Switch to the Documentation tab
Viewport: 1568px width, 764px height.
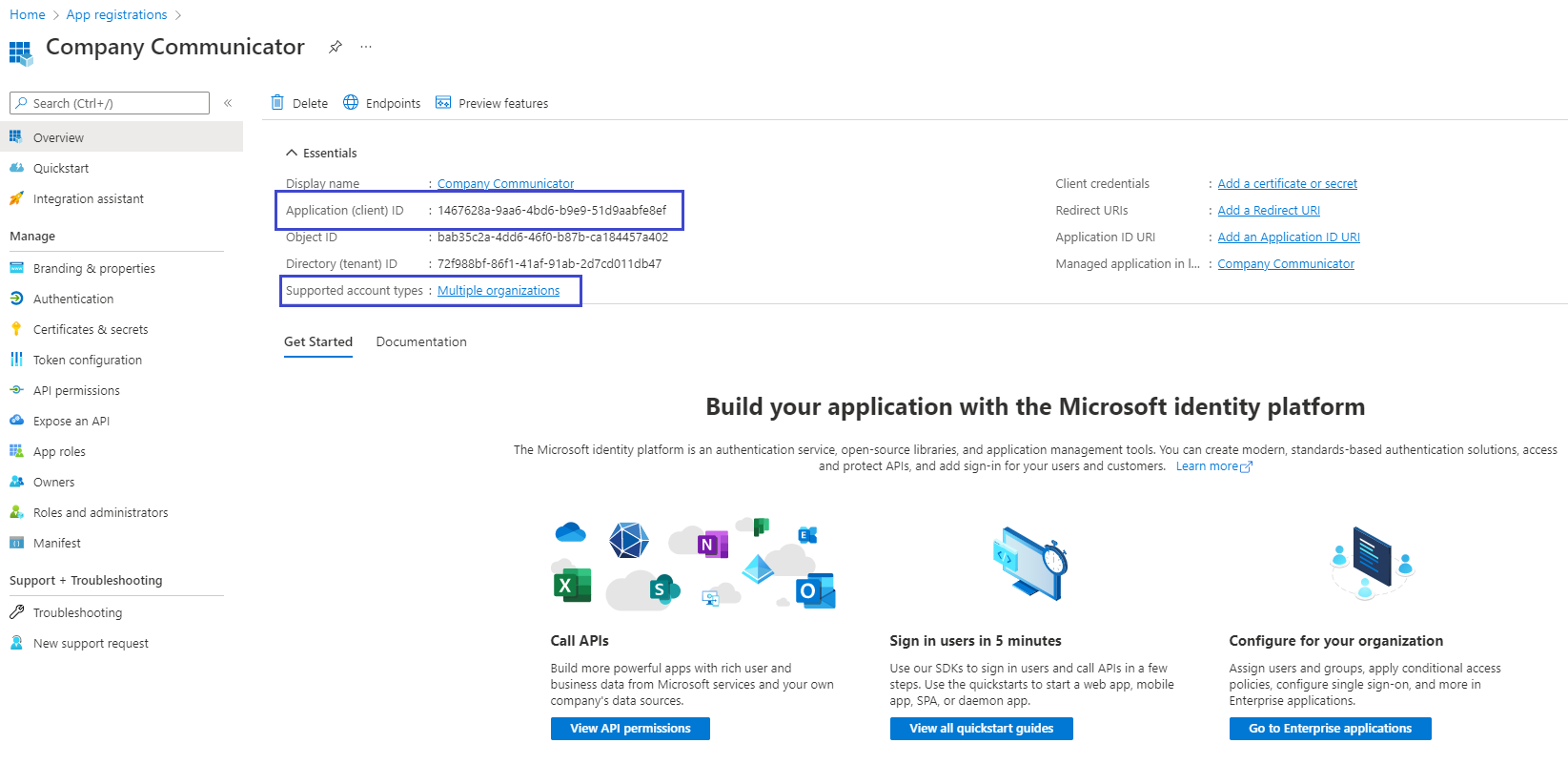tap(421, 341)
